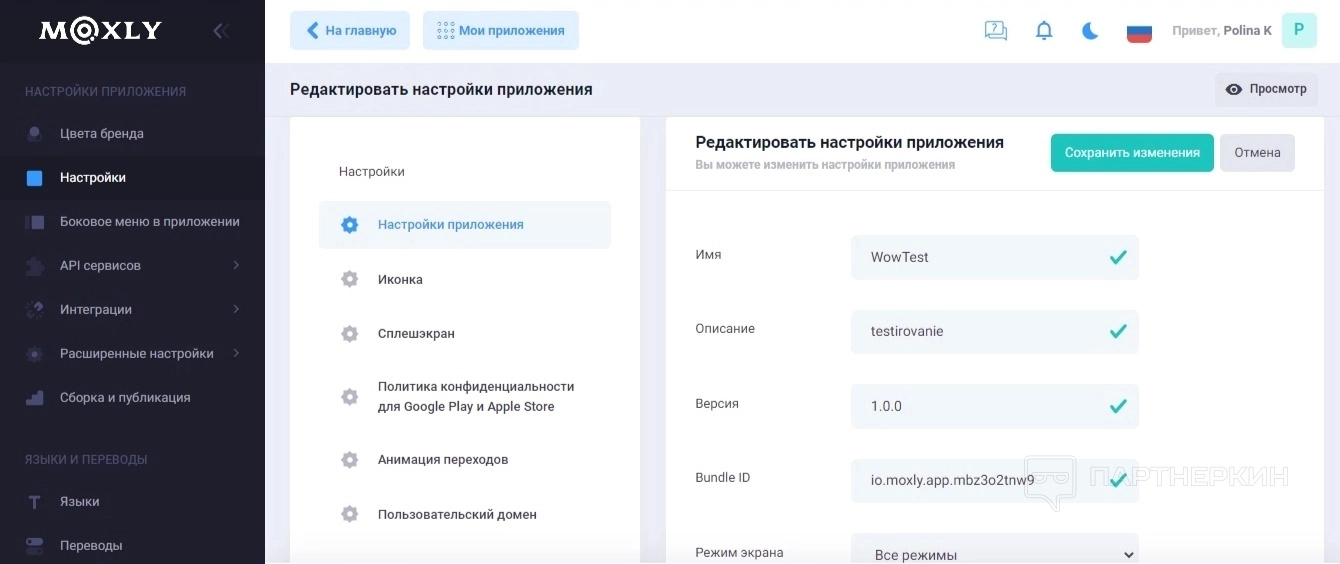Click НАСТРОЙКИ ПРИЛОЖЕНИЯ sidebar heading
Viewport: 1340px width, 564px height.
pyautogui.click(x=106, y=91)
